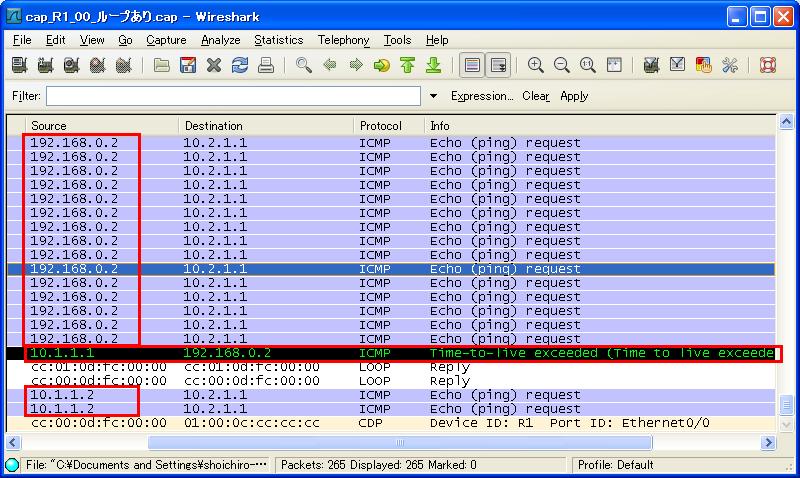
Task: Open the Help menu
Action: 437,40
